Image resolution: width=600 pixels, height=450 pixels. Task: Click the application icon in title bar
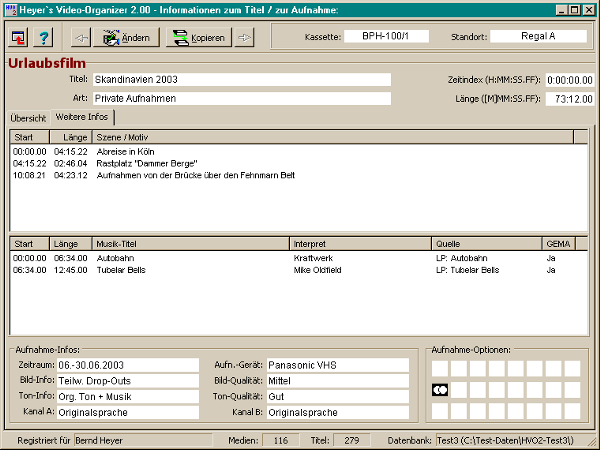coord(10,10)
